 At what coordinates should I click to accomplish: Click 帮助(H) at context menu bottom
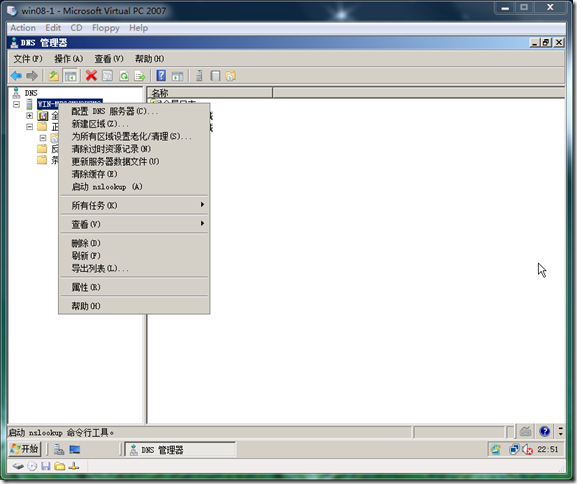(134, 306)
